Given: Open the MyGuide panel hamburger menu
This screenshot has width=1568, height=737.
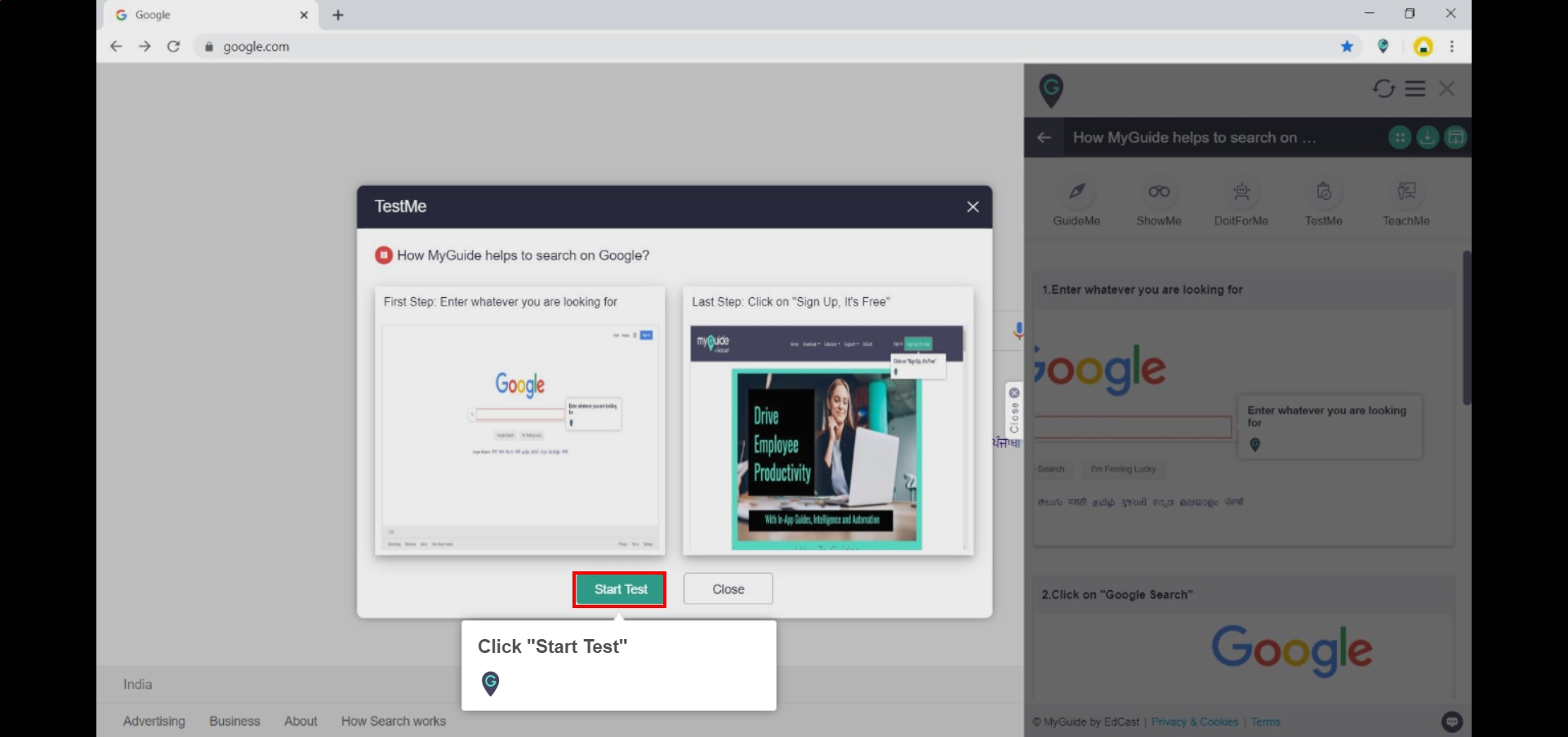Looking at the screenshot, I should coord(1415,89).
